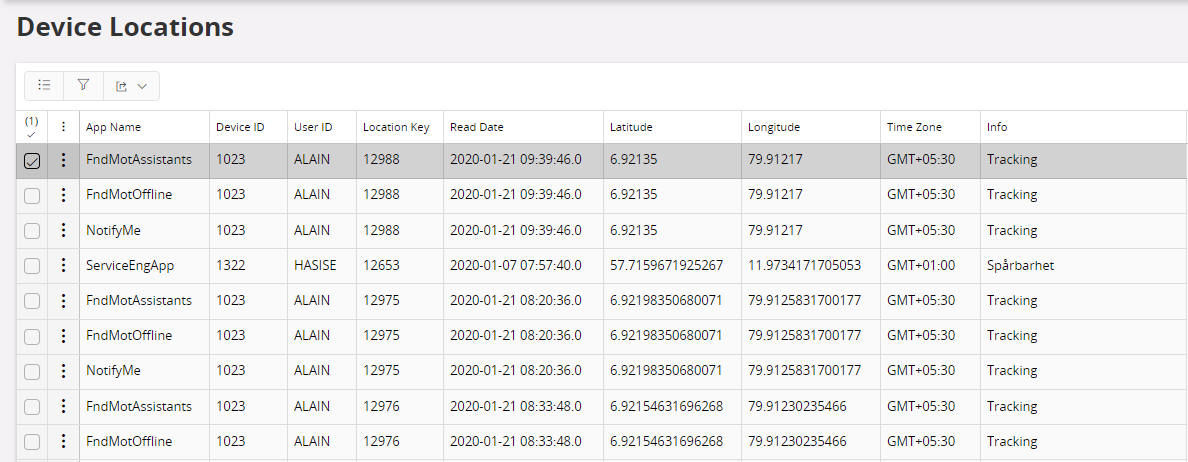This screenshot has height=462, width=1188.
Task: Click the HASISE user ID cell
Action: [314, 265]
